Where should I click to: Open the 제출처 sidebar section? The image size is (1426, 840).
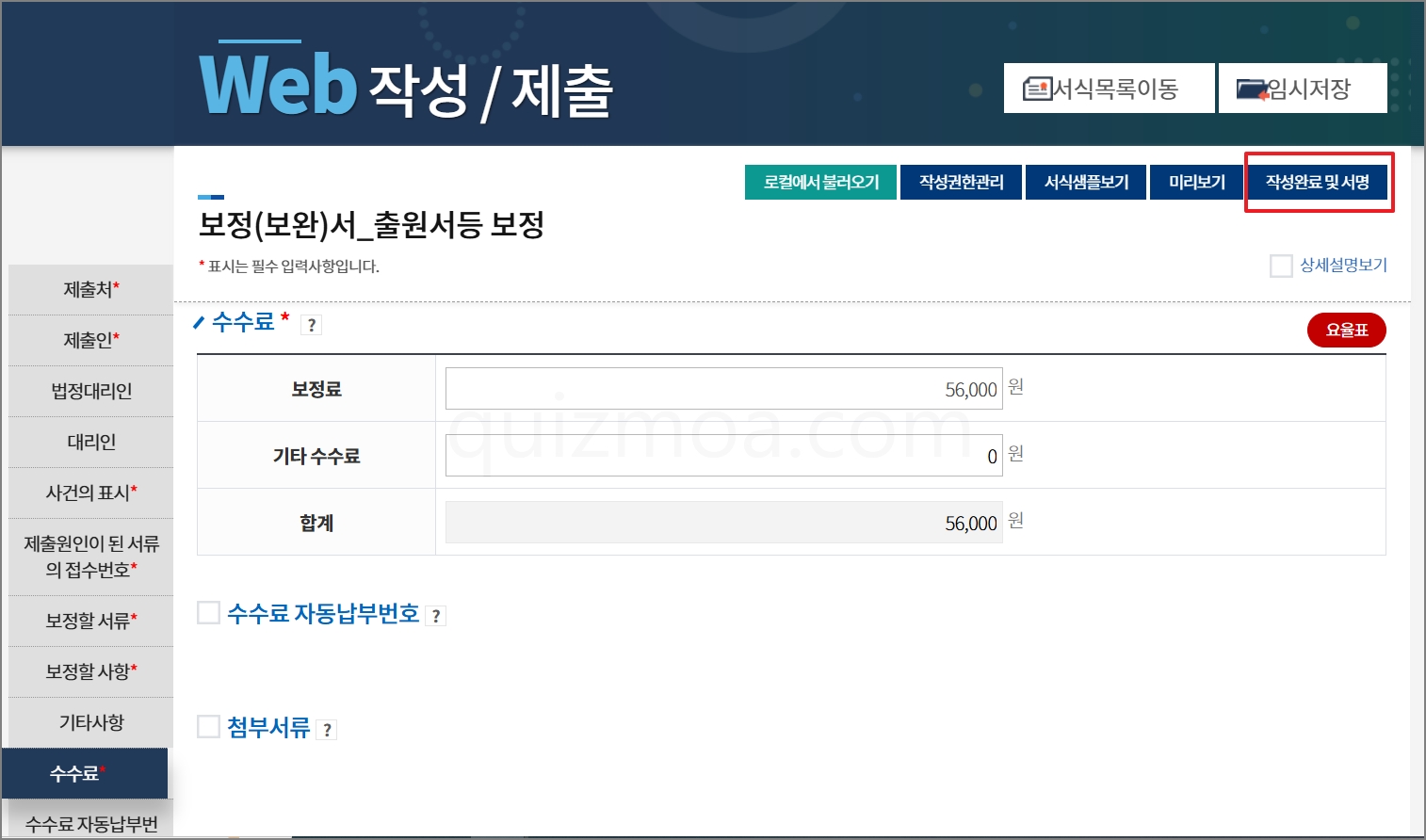pos(90,290)
